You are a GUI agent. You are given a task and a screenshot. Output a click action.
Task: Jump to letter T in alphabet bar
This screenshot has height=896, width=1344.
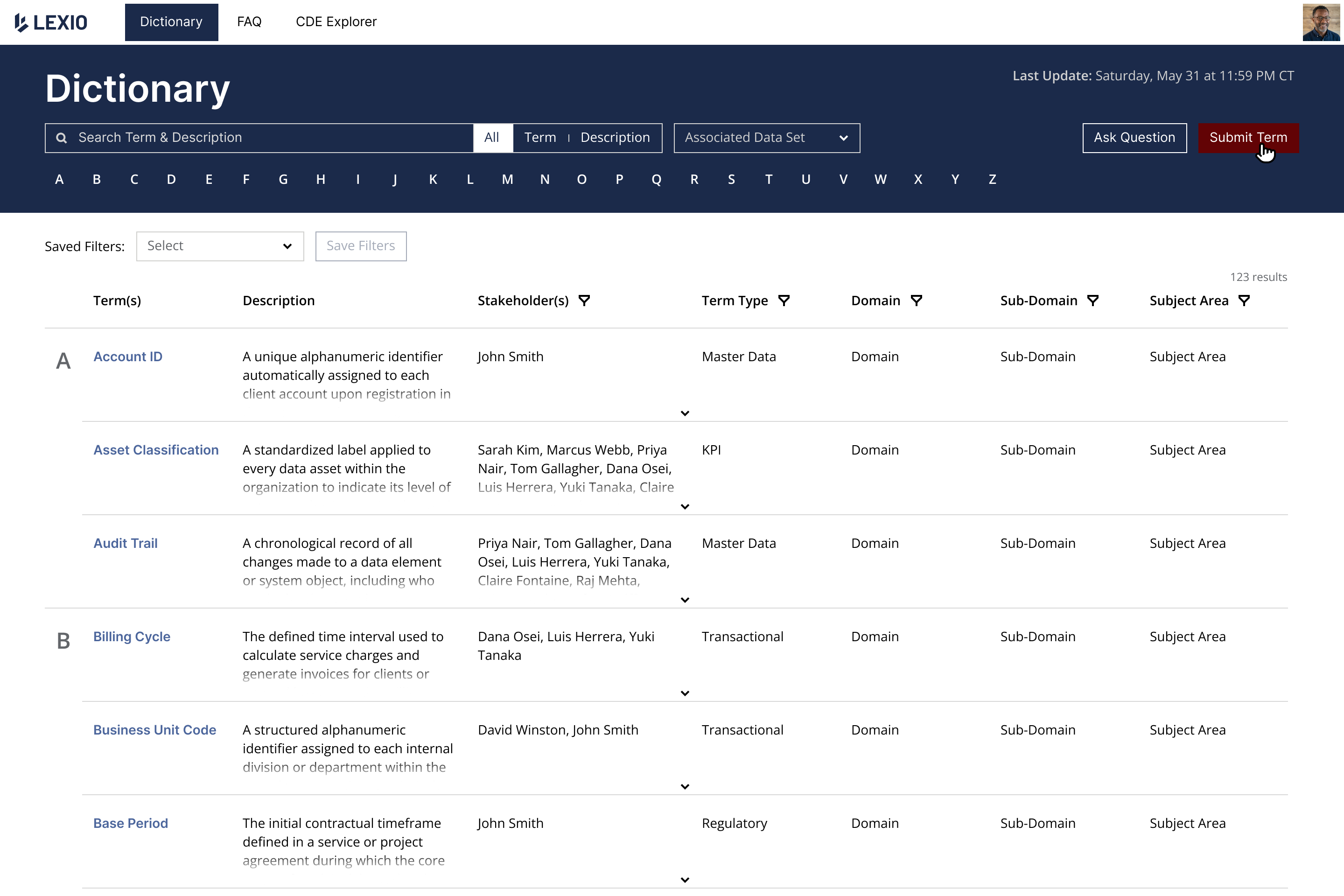769,179
